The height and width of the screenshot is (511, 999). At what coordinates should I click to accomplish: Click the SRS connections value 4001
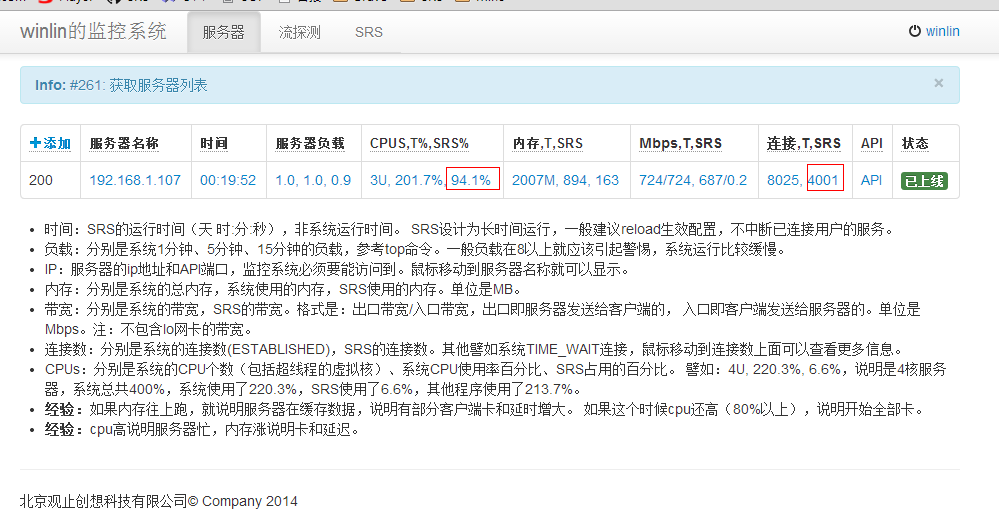824,180
